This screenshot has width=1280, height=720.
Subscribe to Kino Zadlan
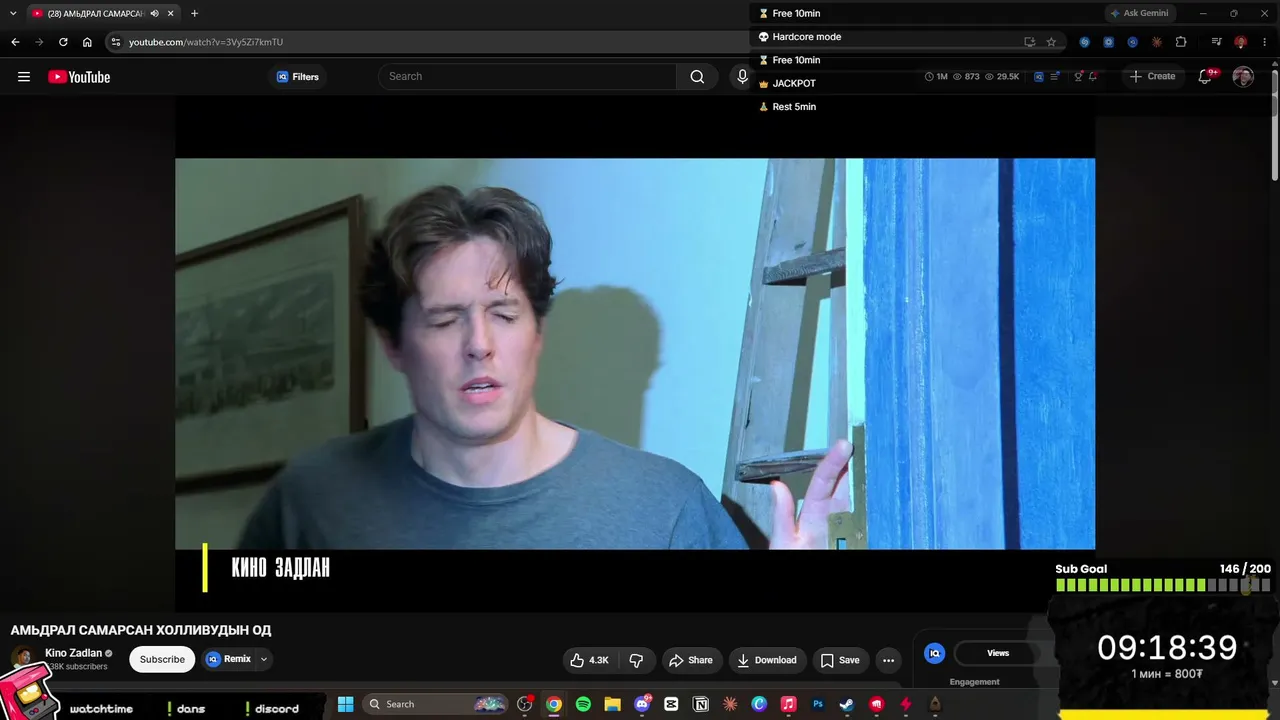[x=162, y=659]
